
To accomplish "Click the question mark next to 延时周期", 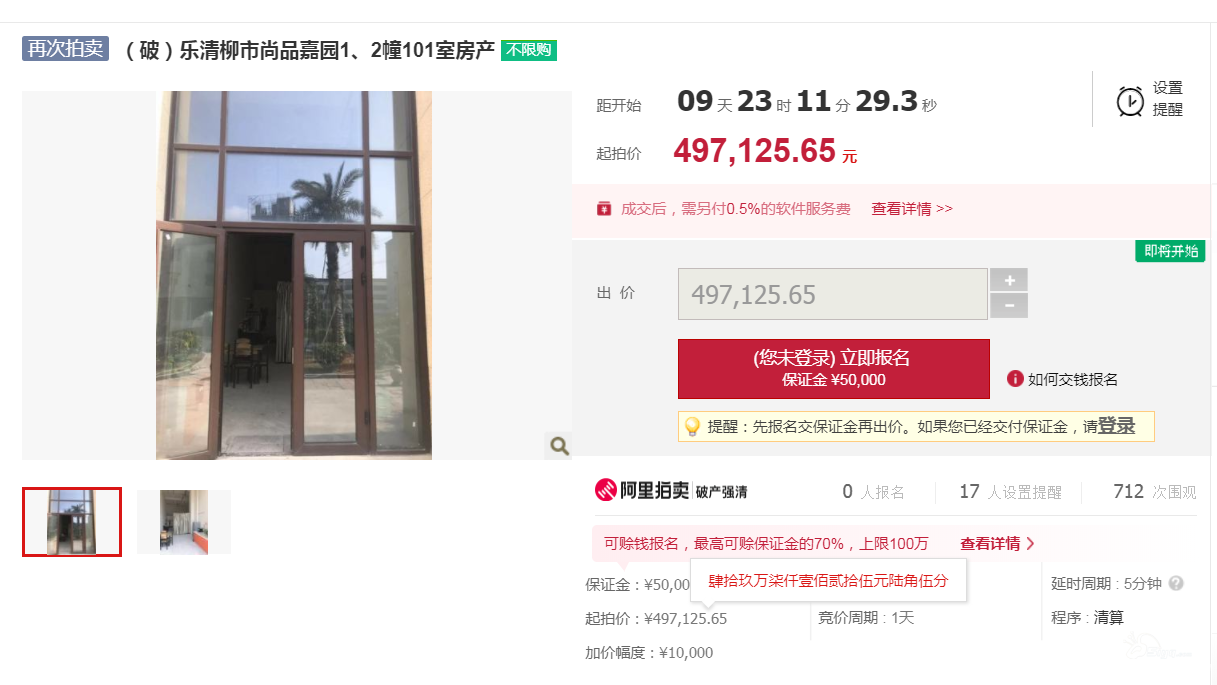I will click(1176, 583).
